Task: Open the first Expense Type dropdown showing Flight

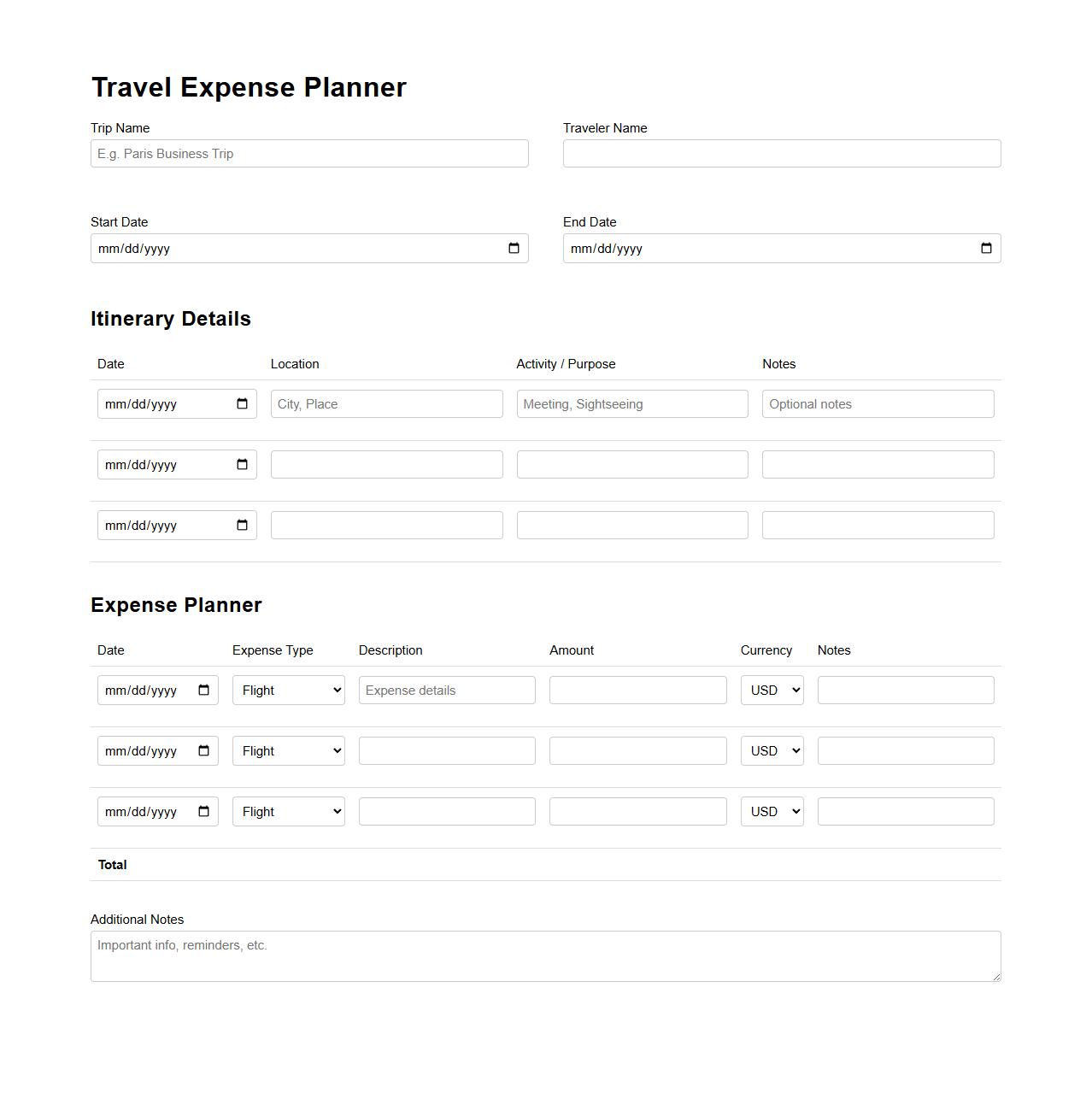Action: (288, 690)
